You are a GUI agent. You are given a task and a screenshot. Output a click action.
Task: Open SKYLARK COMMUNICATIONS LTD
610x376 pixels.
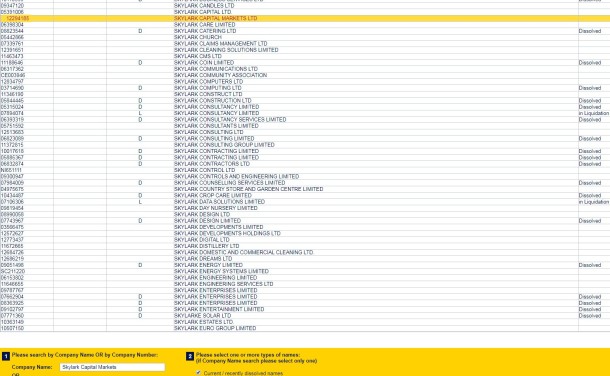point(216,69)
